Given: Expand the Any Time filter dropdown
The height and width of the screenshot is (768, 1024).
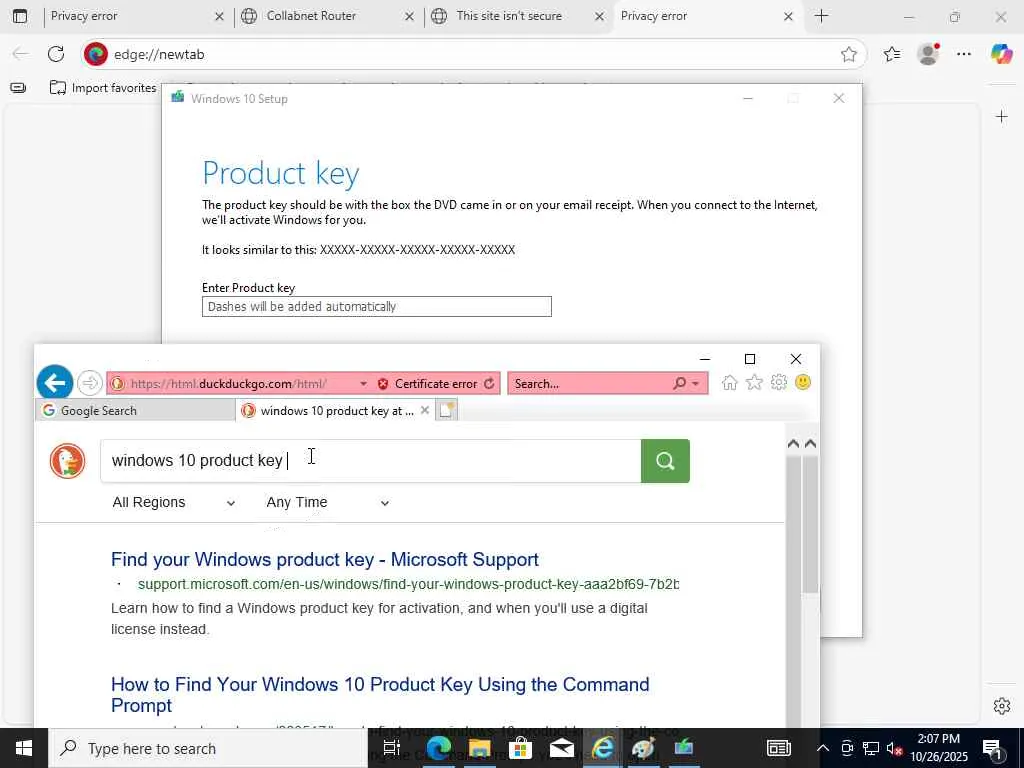Looking at the screenshot, I should click(328, 502).
